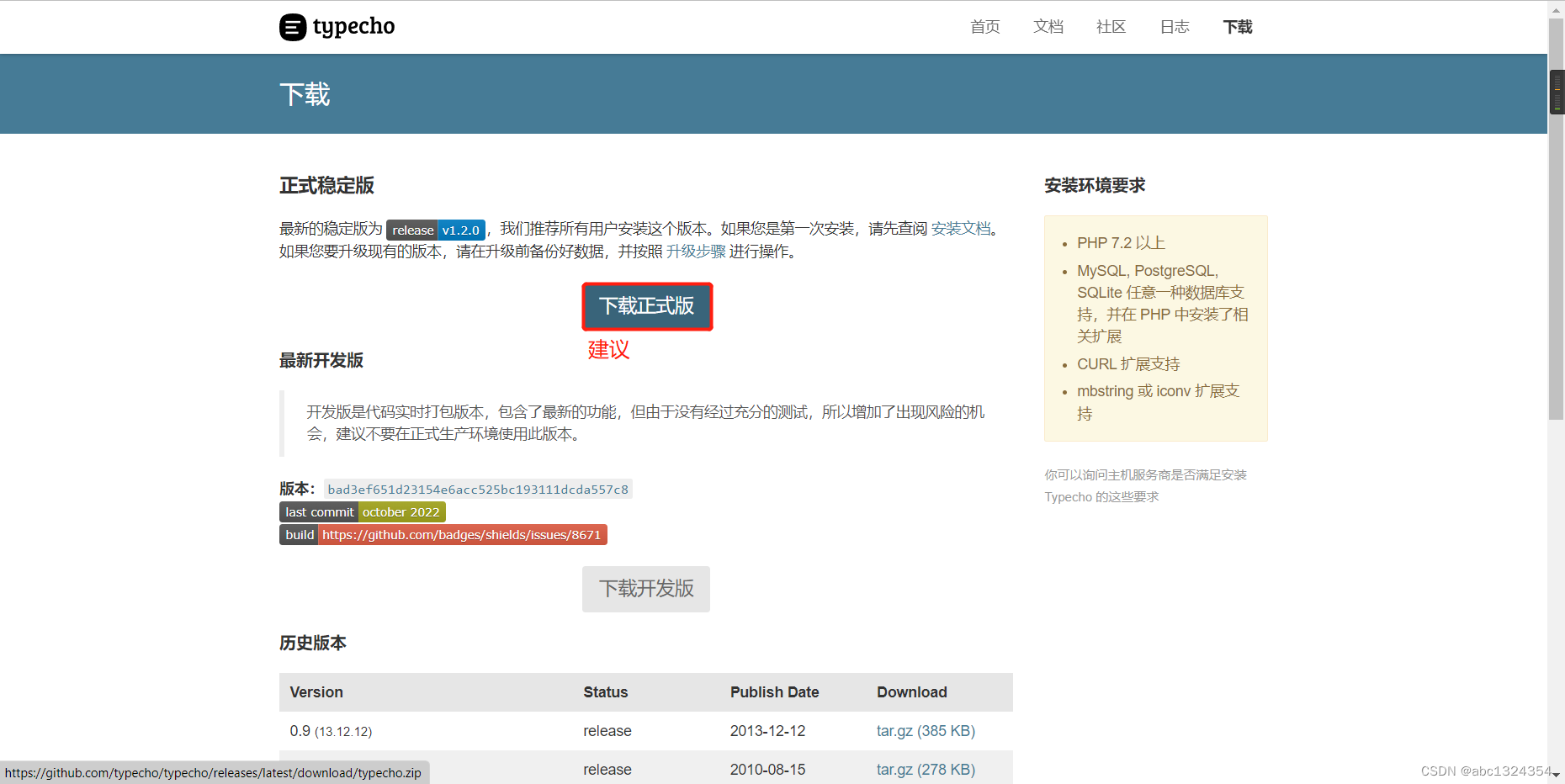The width and height of the screenshot is (1565, 784).
Task: Download the tar.gz 278 KB release
Action: click(x=926, y=769)
